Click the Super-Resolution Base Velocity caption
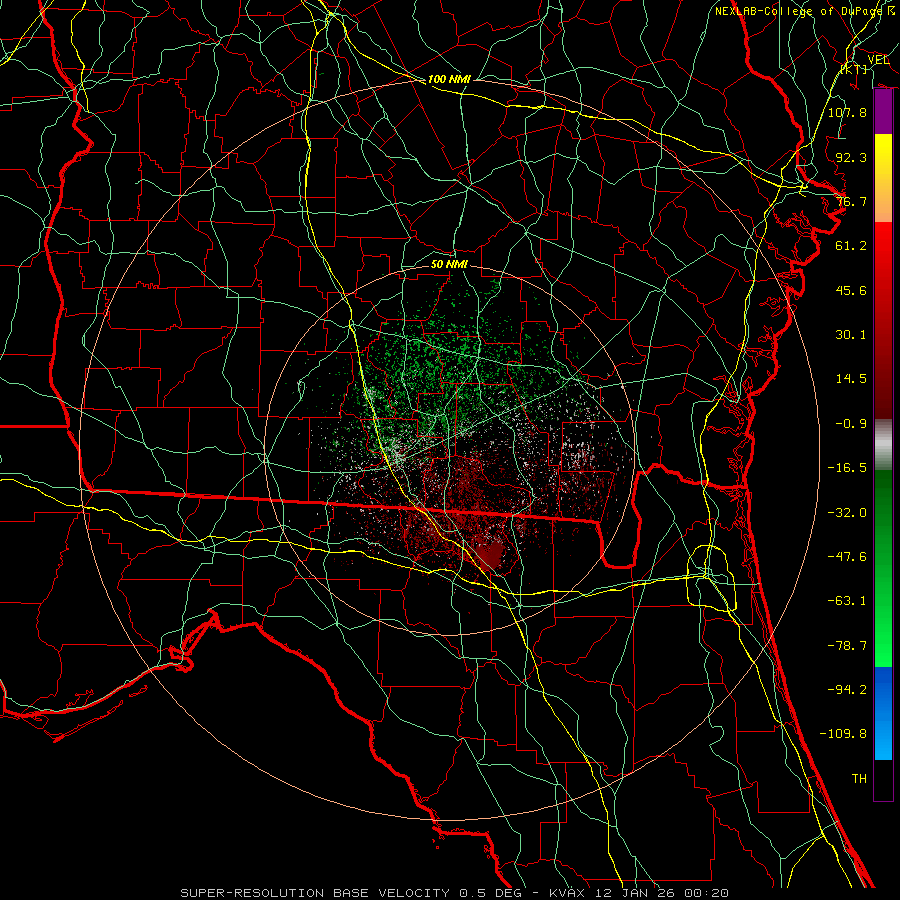 [x=455, y=893]
